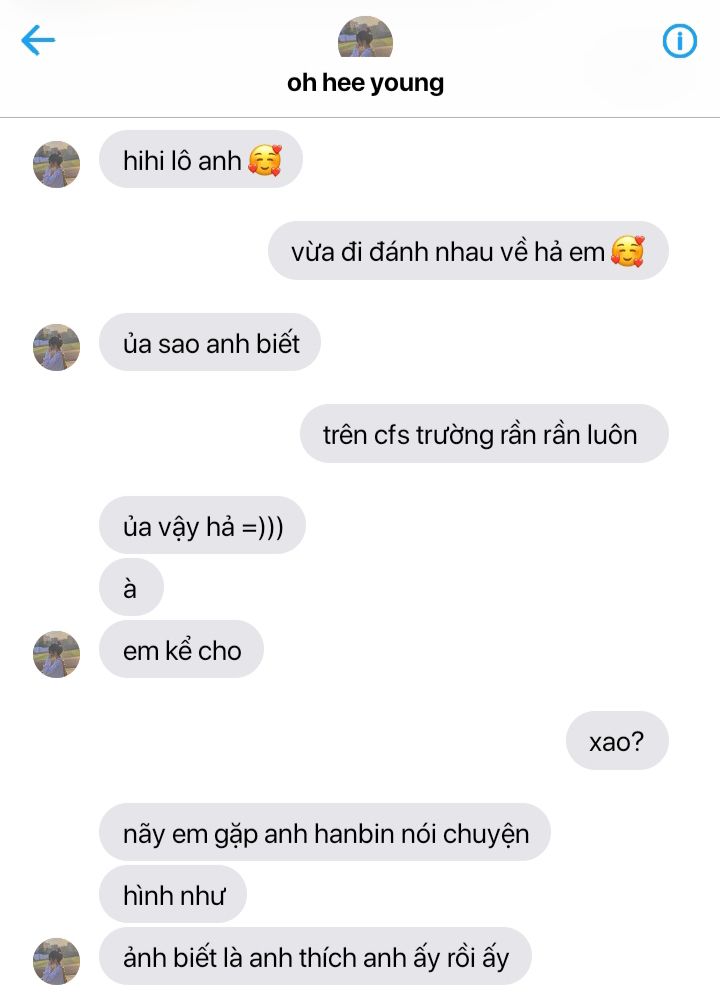Select the 'ủa vậy hả =)))' message
The height and width of the screenshot is (996, 720).
coord(202,525)
